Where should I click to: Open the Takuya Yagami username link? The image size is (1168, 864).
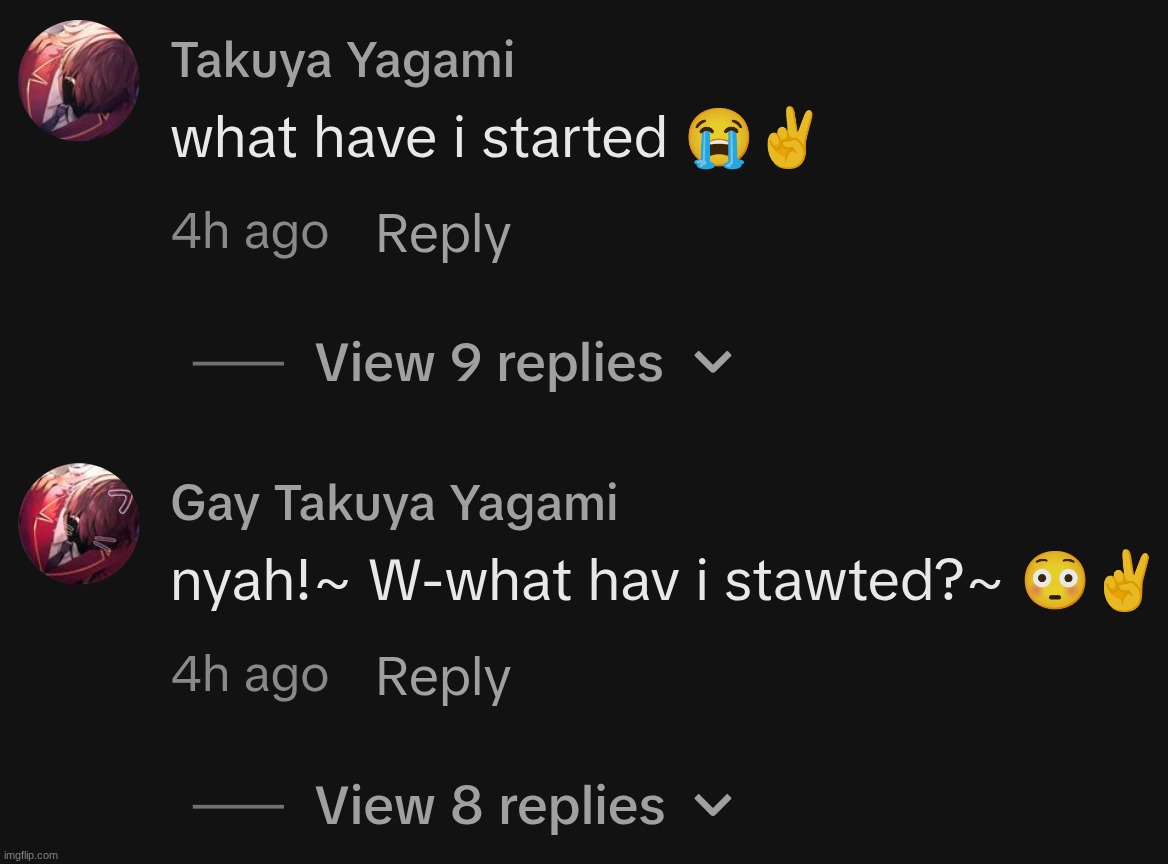tap(342, 62)
